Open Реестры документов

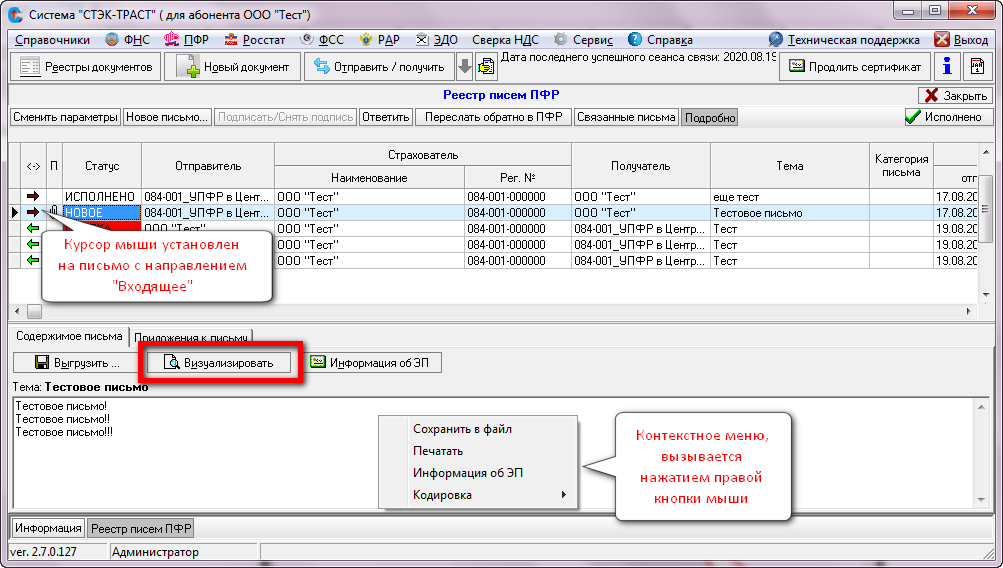click(86, 67)
